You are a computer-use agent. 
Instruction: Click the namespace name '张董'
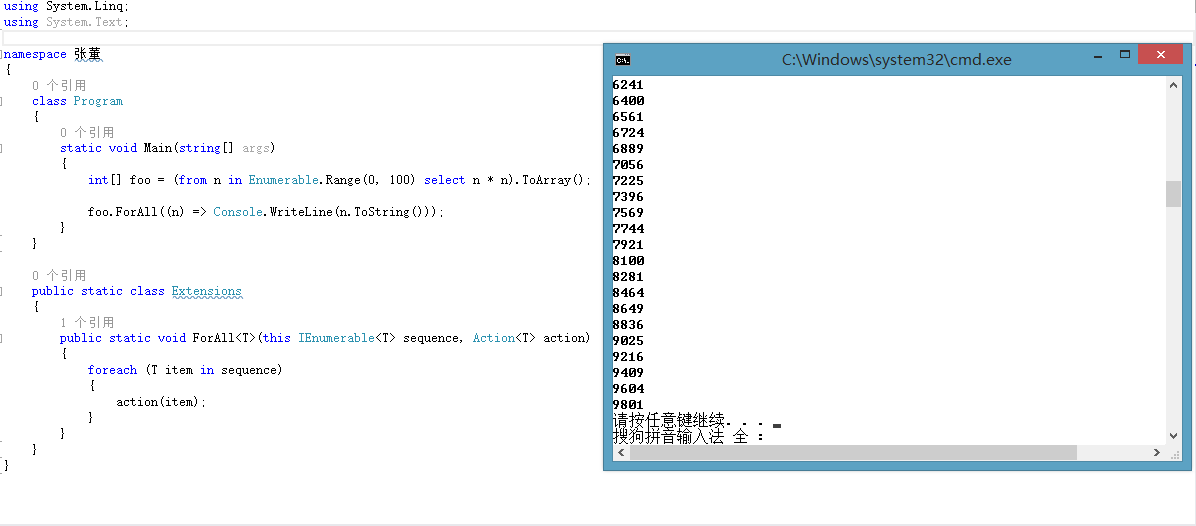(88, 54)
